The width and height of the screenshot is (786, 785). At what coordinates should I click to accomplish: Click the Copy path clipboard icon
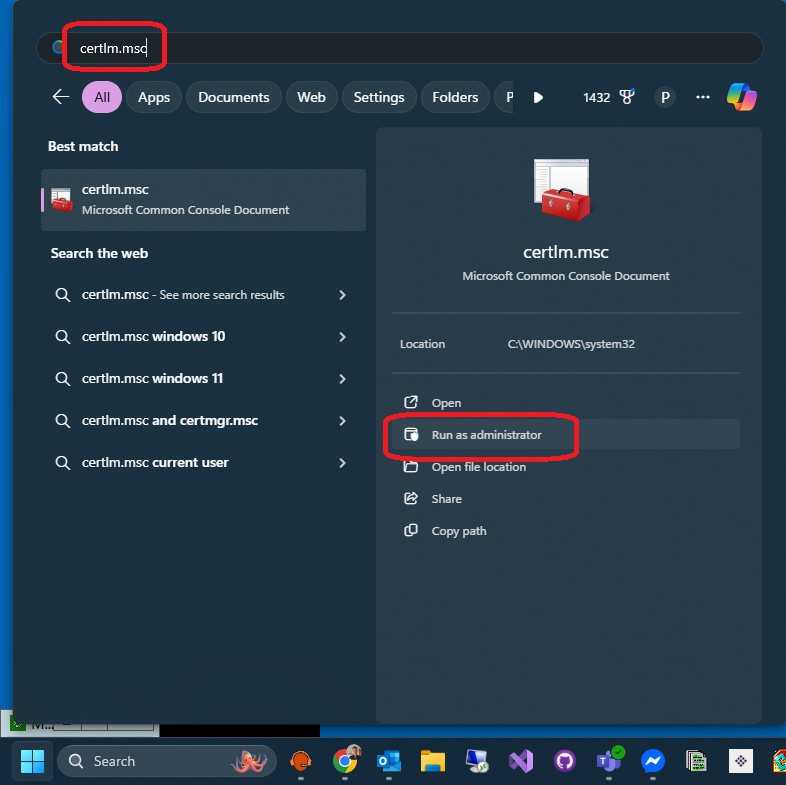click(x=411, y=530)
